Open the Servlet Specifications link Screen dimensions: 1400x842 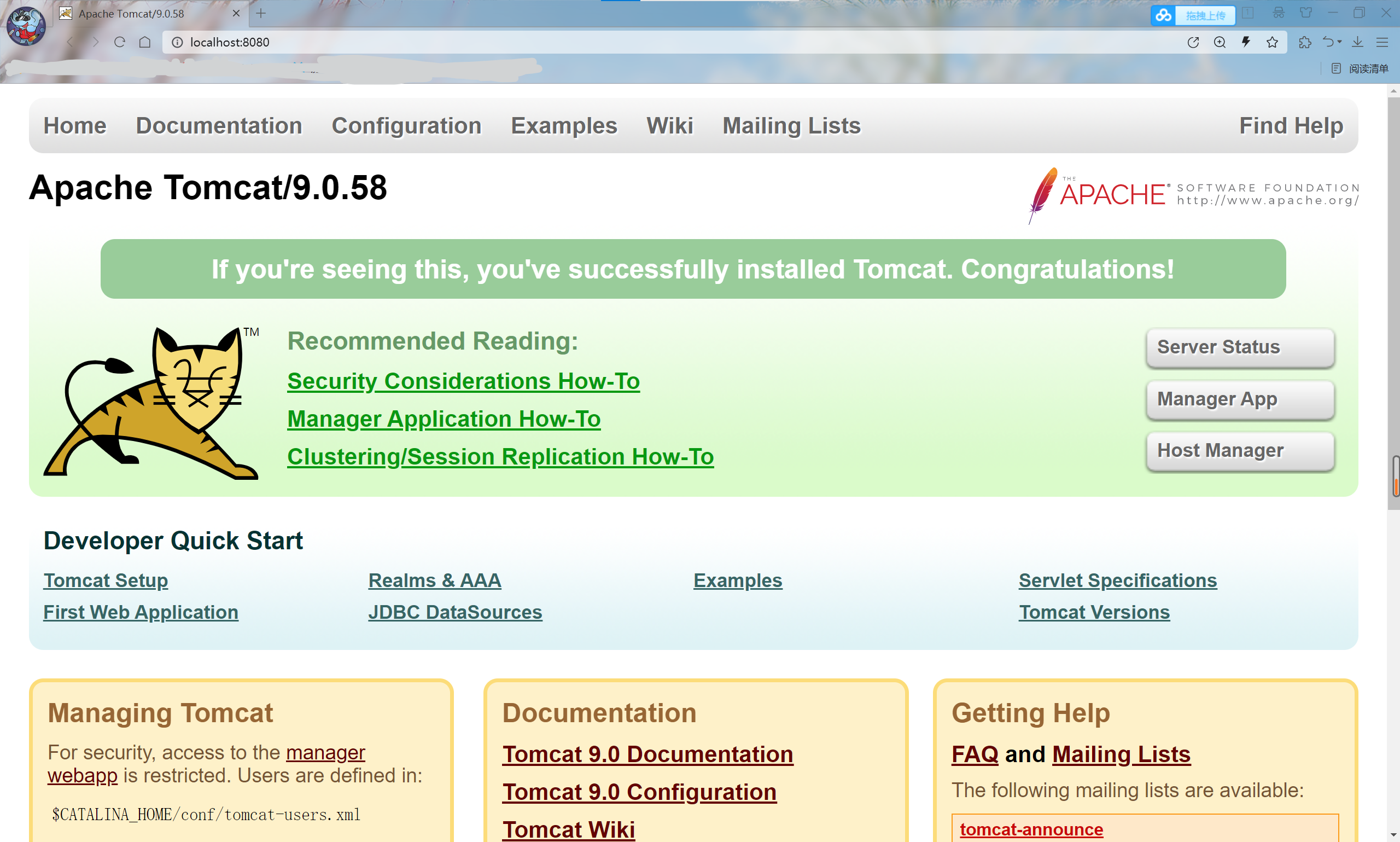tap(1118, 580)
